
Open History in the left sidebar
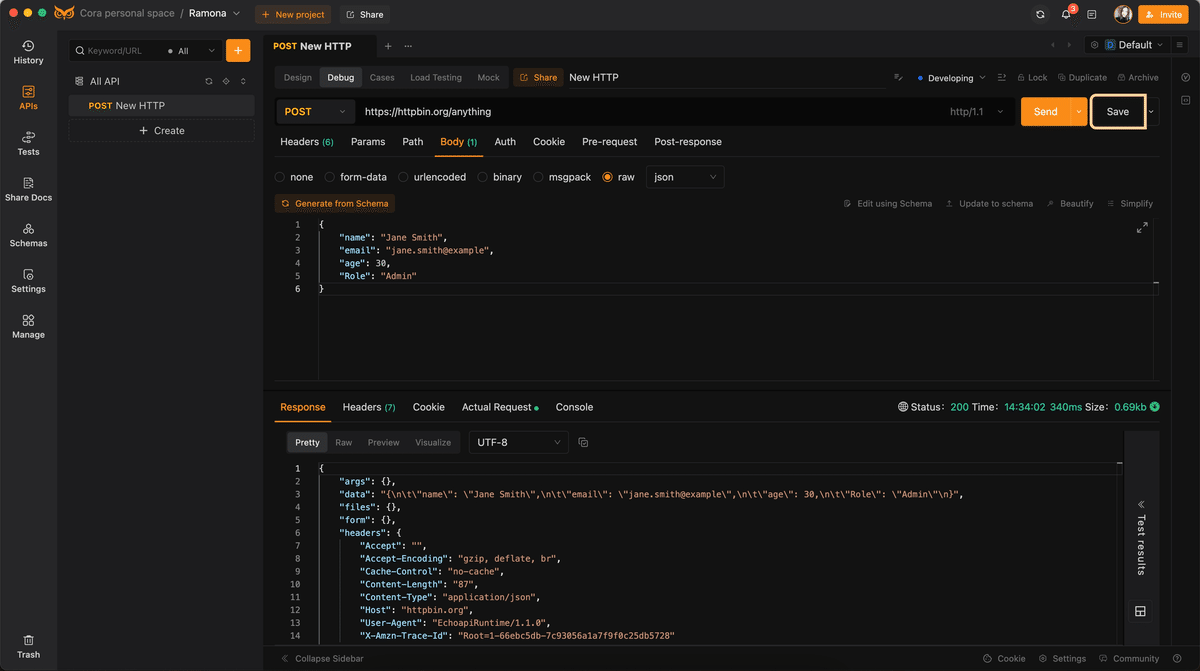click(x=28, y=52)
